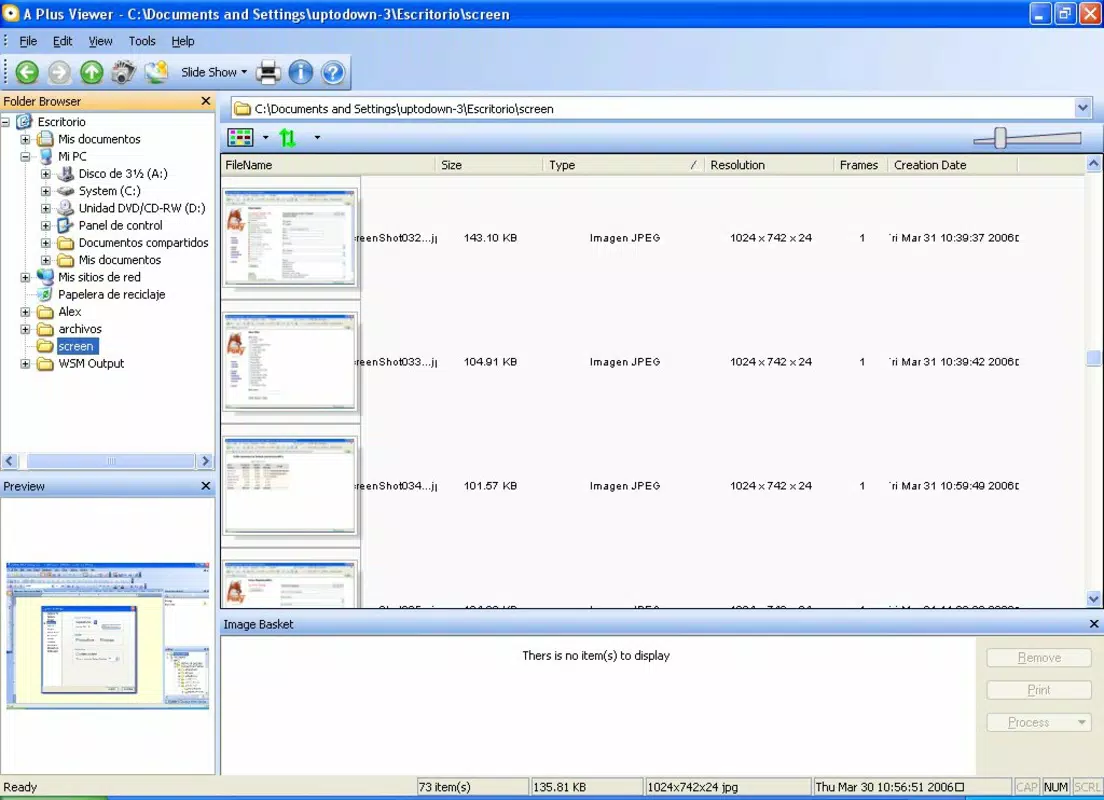Sort by the Type column header
This screenshot has width=1104, height=800.
point(623,165)
